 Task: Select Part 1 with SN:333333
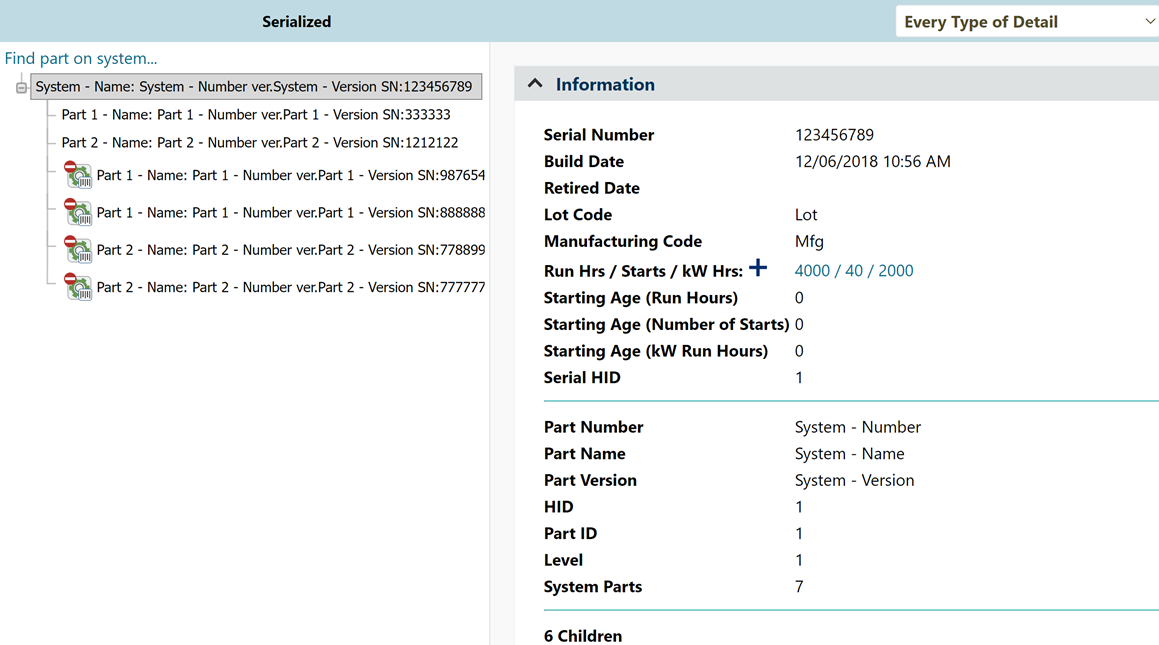coord(256,115)
